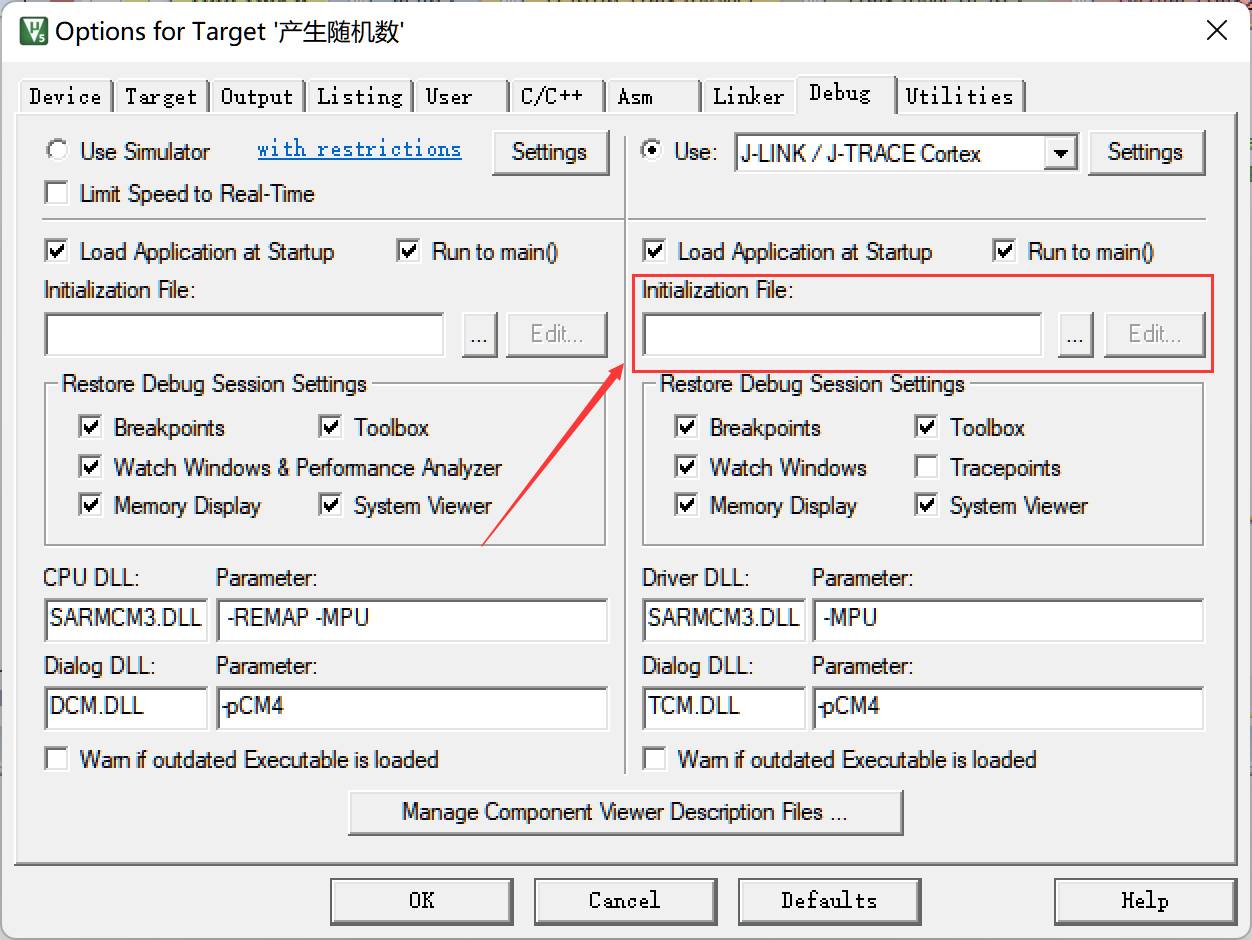Viewport: 1252px width, 940px height.
Task: Toggle J-LINK side Breakpoints checkbox
Action: pyautogui.click(x=687, y=427)
